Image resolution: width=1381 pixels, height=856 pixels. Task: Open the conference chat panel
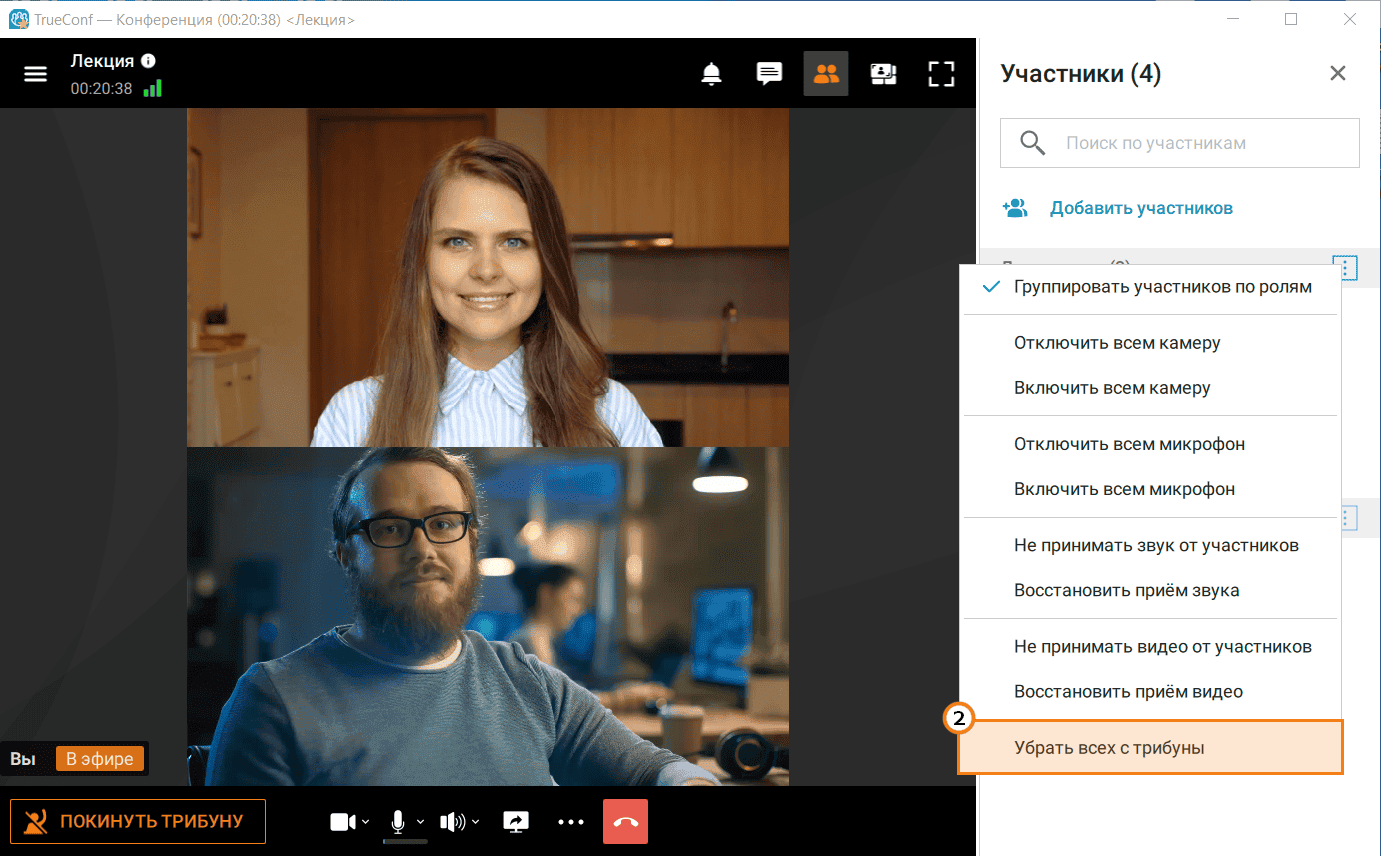coord(769,74)
